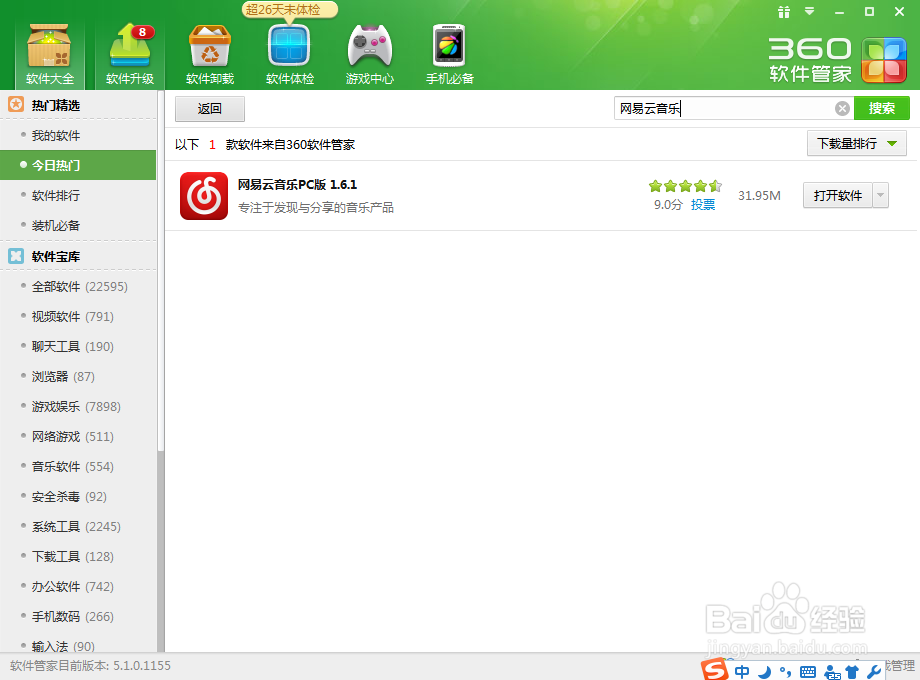
Task: Click the 投票 vote link
Action: 702,205
